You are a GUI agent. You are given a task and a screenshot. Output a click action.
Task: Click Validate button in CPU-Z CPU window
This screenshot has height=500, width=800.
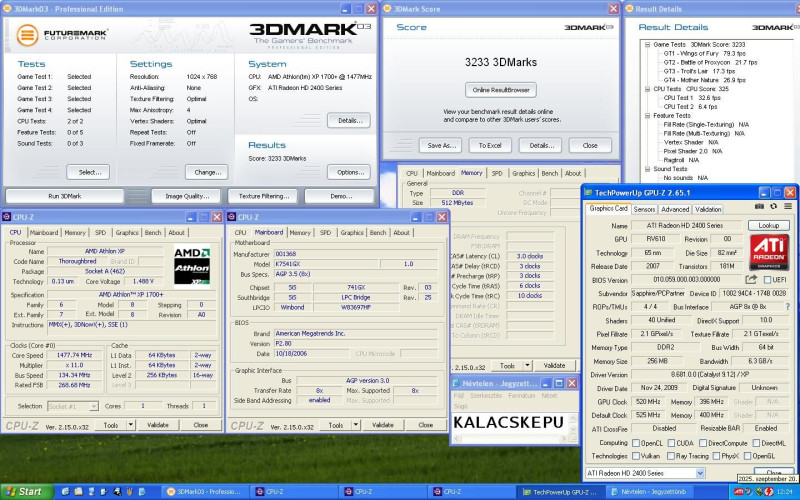tap(158, 424)
